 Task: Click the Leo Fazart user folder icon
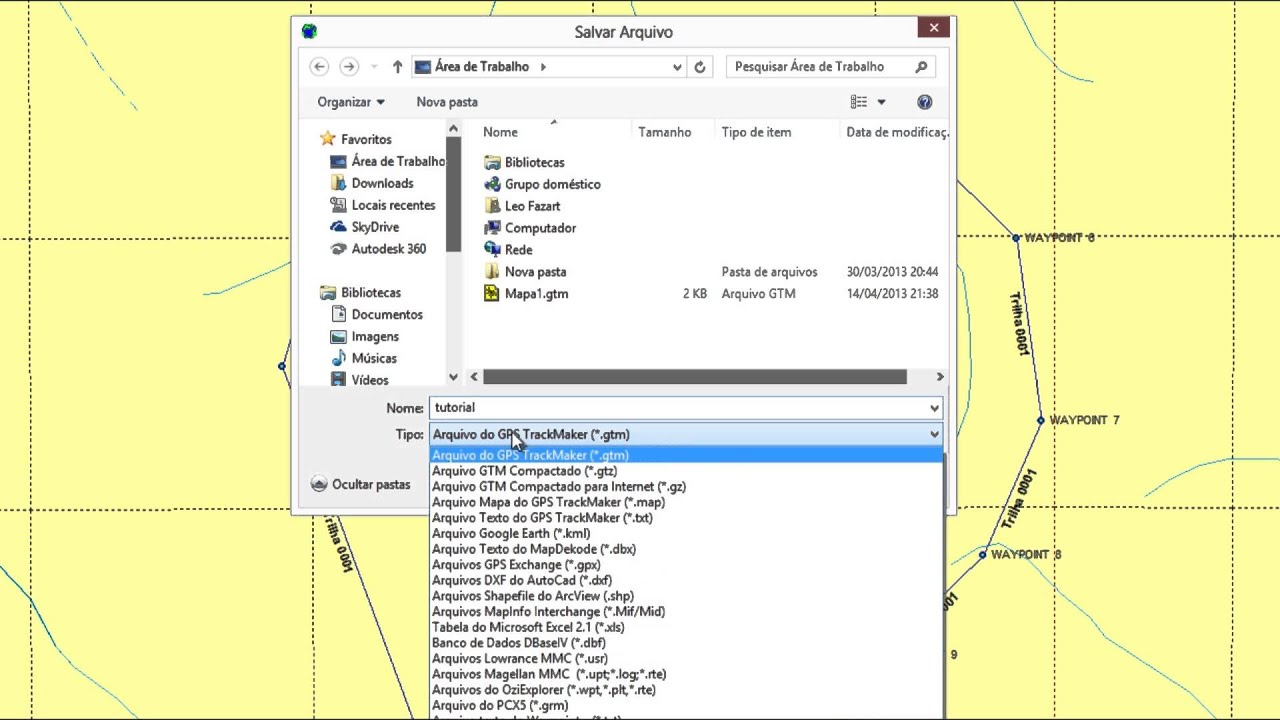point(492,206)
